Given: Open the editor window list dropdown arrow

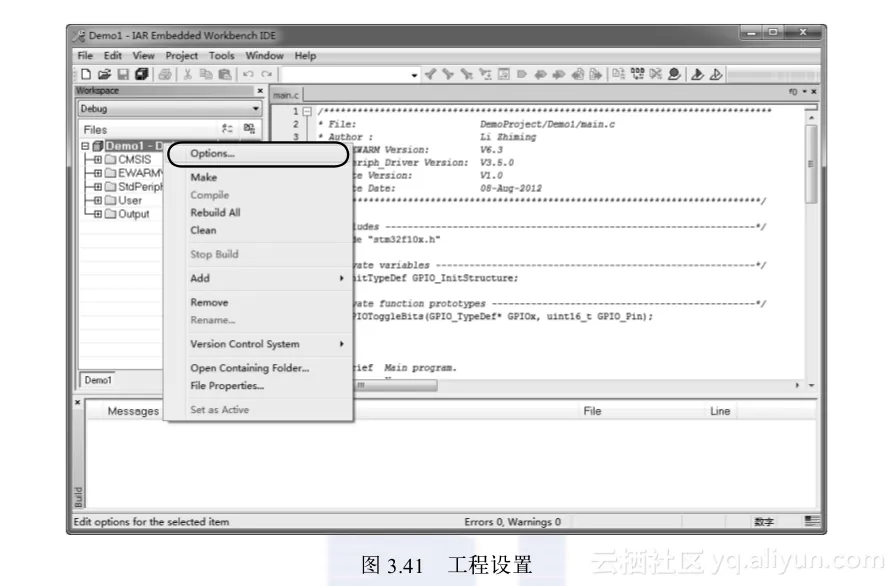Looking at the screenshot, I should [x=805, y=91].
